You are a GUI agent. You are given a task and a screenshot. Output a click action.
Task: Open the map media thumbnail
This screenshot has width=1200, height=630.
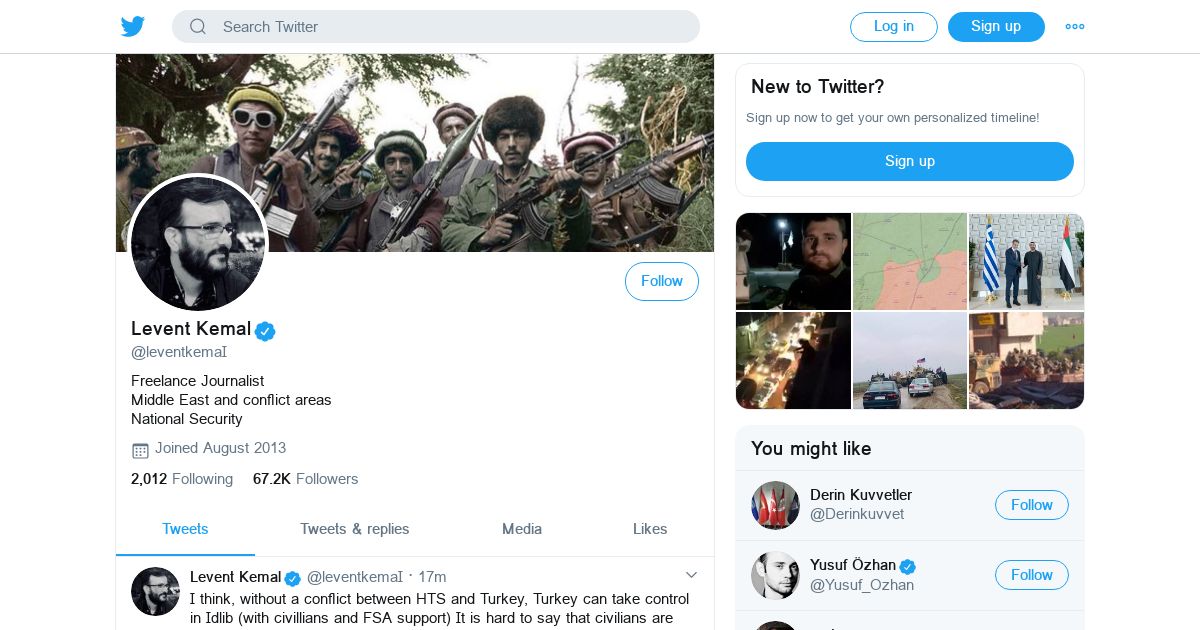pos(910,261)
